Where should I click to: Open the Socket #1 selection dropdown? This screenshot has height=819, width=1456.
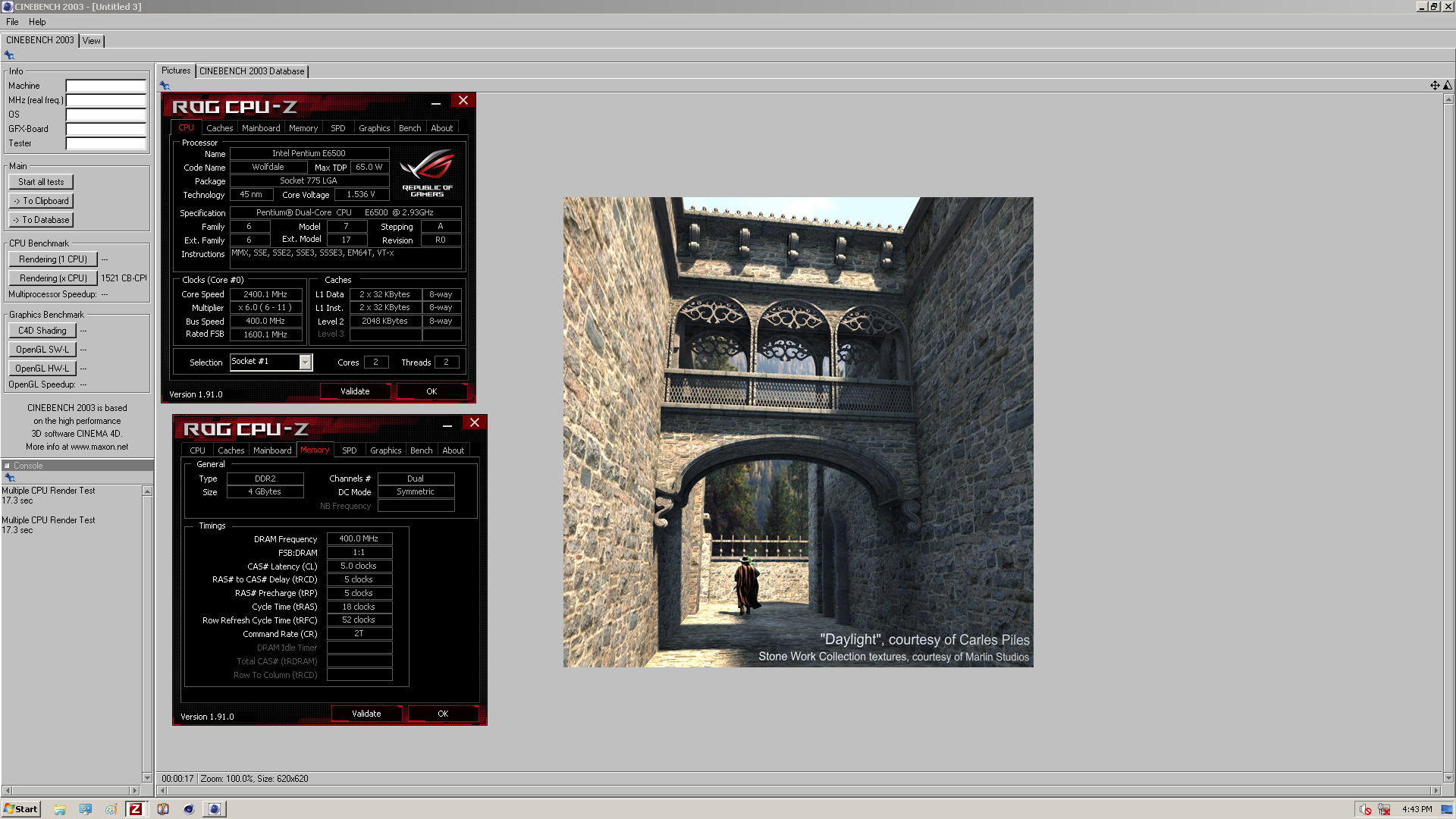coord(305,362)
